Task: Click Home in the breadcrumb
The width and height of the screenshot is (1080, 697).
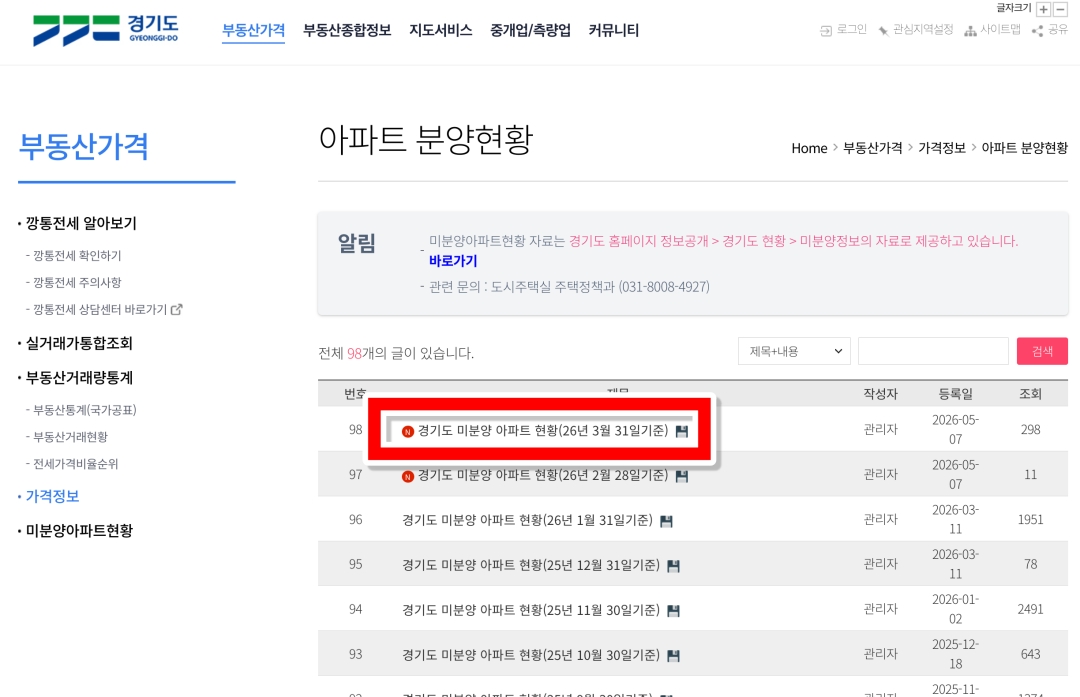Action: coord(809,148)
